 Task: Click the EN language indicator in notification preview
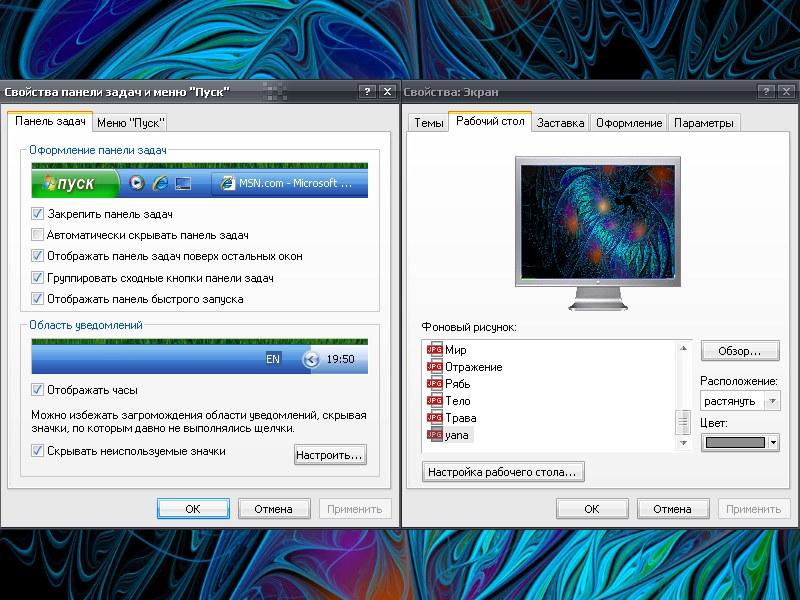(273, 359)
